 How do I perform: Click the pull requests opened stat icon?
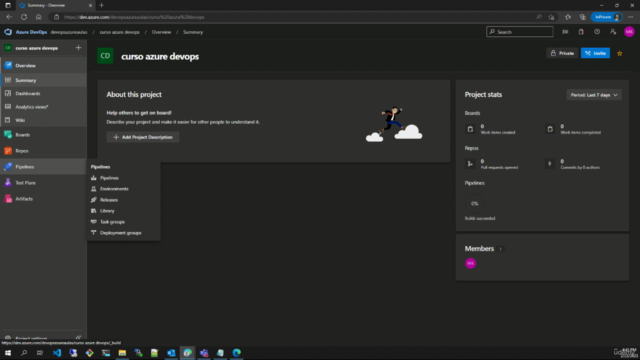(470, 164)
